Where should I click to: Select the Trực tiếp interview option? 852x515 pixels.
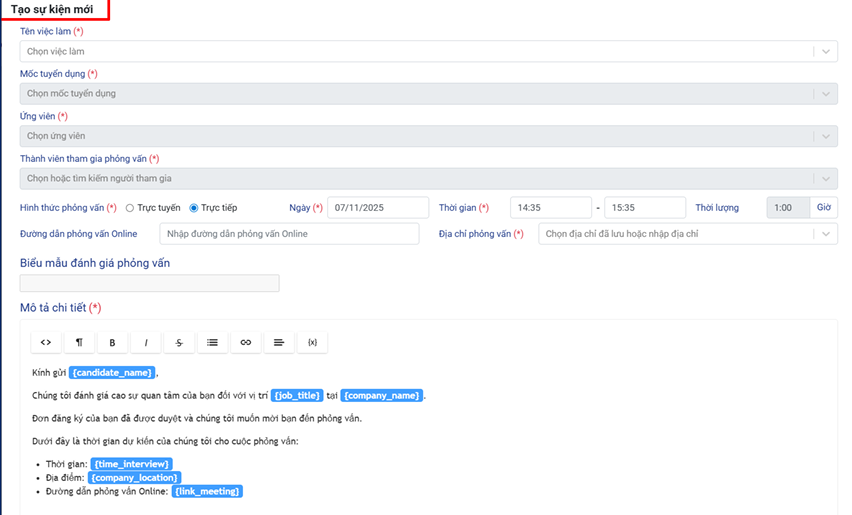point(194,208)
